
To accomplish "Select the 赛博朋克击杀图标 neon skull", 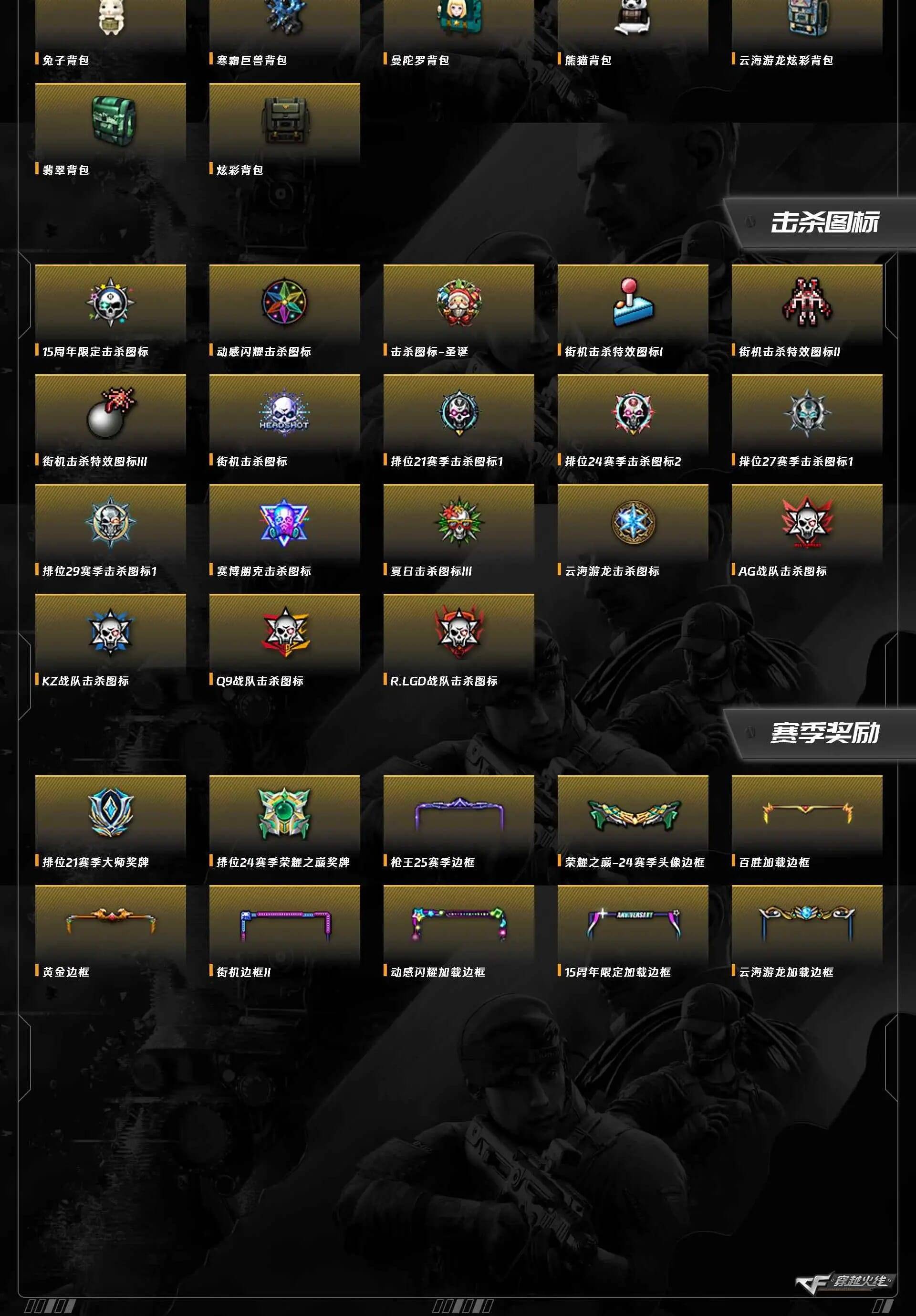I will (285, 523).
